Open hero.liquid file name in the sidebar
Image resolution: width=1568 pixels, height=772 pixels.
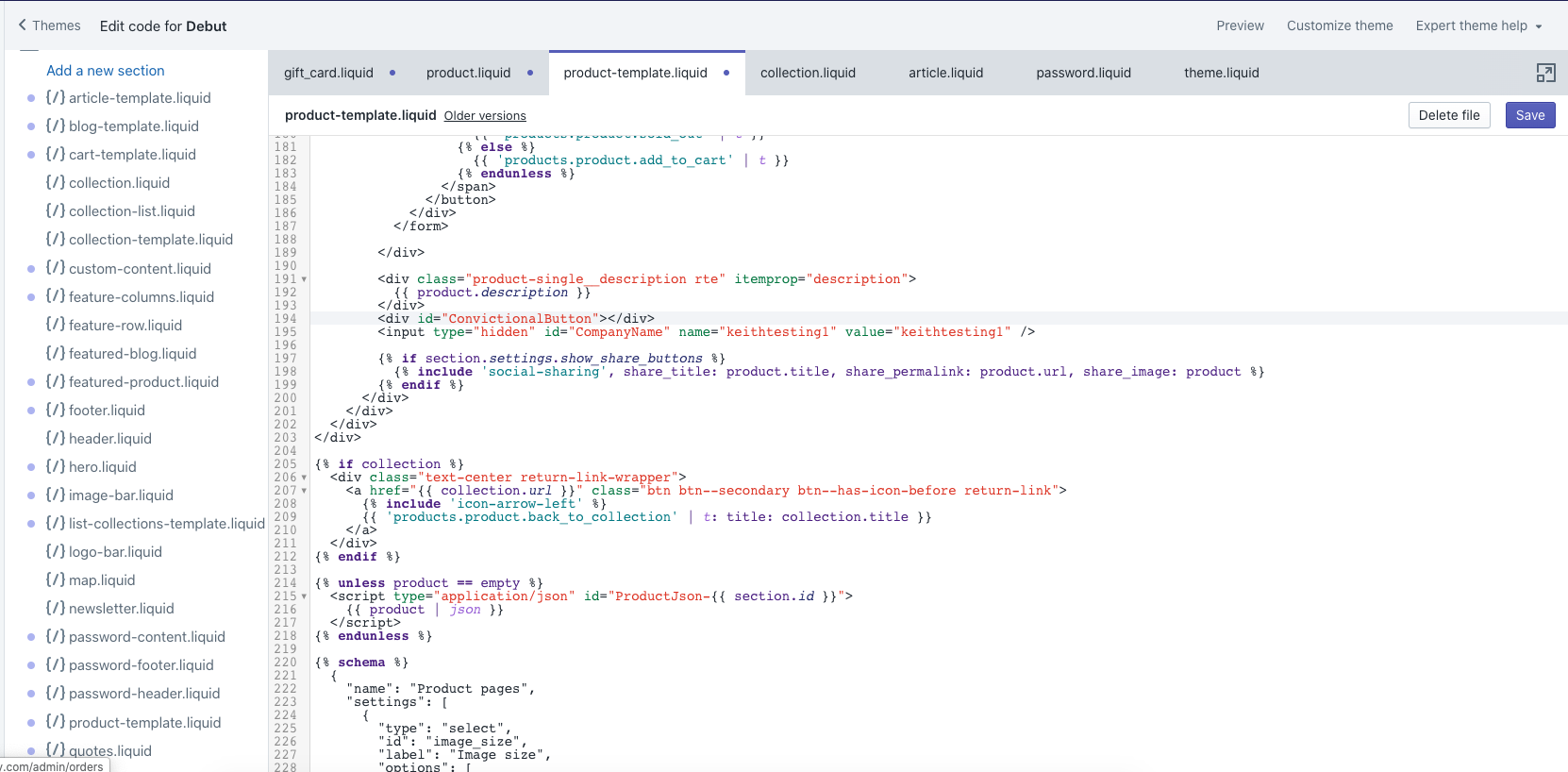point(102,467)
